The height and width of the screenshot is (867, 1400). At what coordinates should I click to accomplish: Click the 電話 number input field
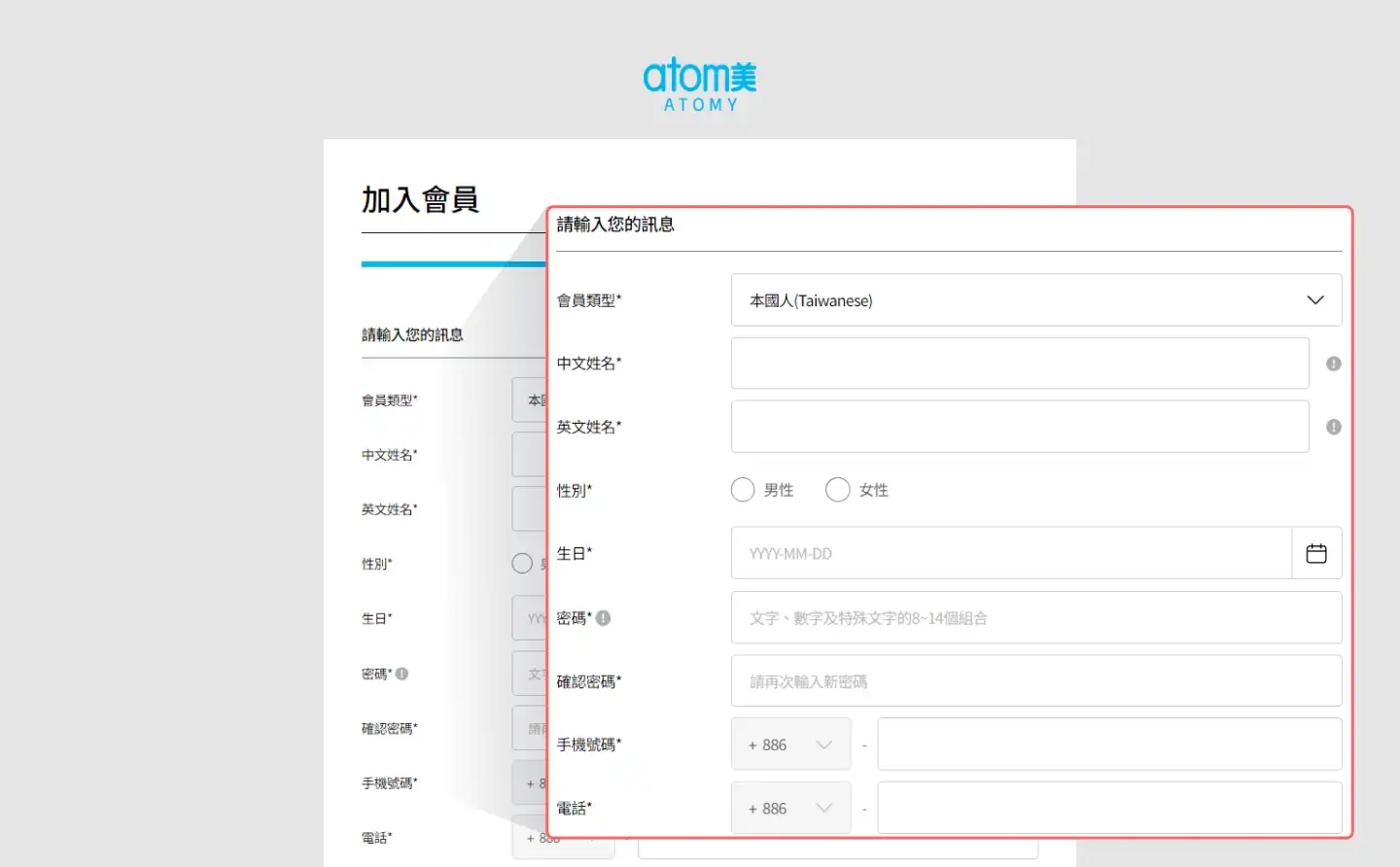pyautogui.click(x=1108, y=809)
